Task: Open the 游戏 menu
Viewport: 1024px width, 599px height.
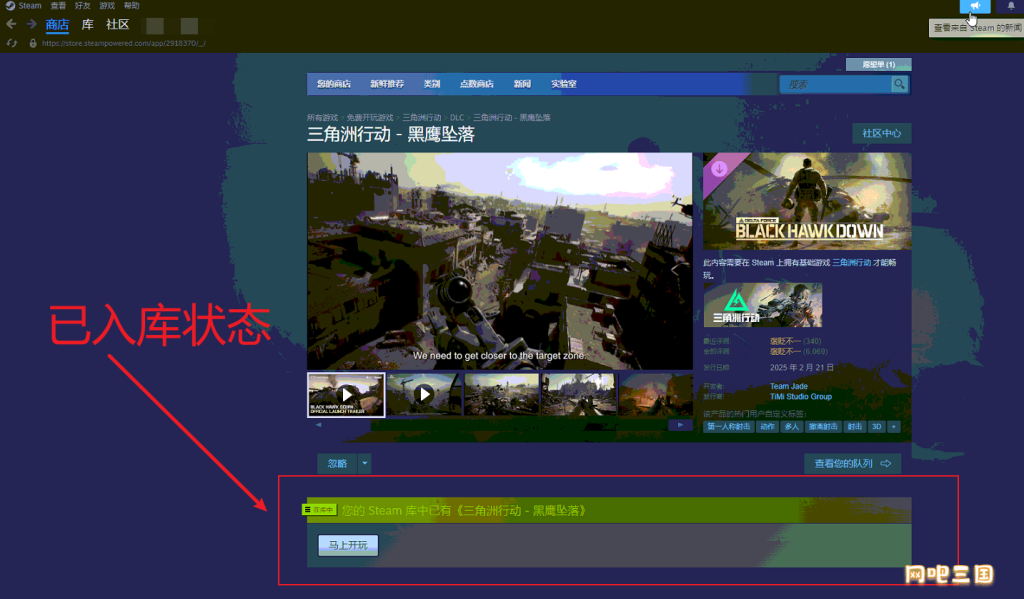Action: click(x=107, y=6)
